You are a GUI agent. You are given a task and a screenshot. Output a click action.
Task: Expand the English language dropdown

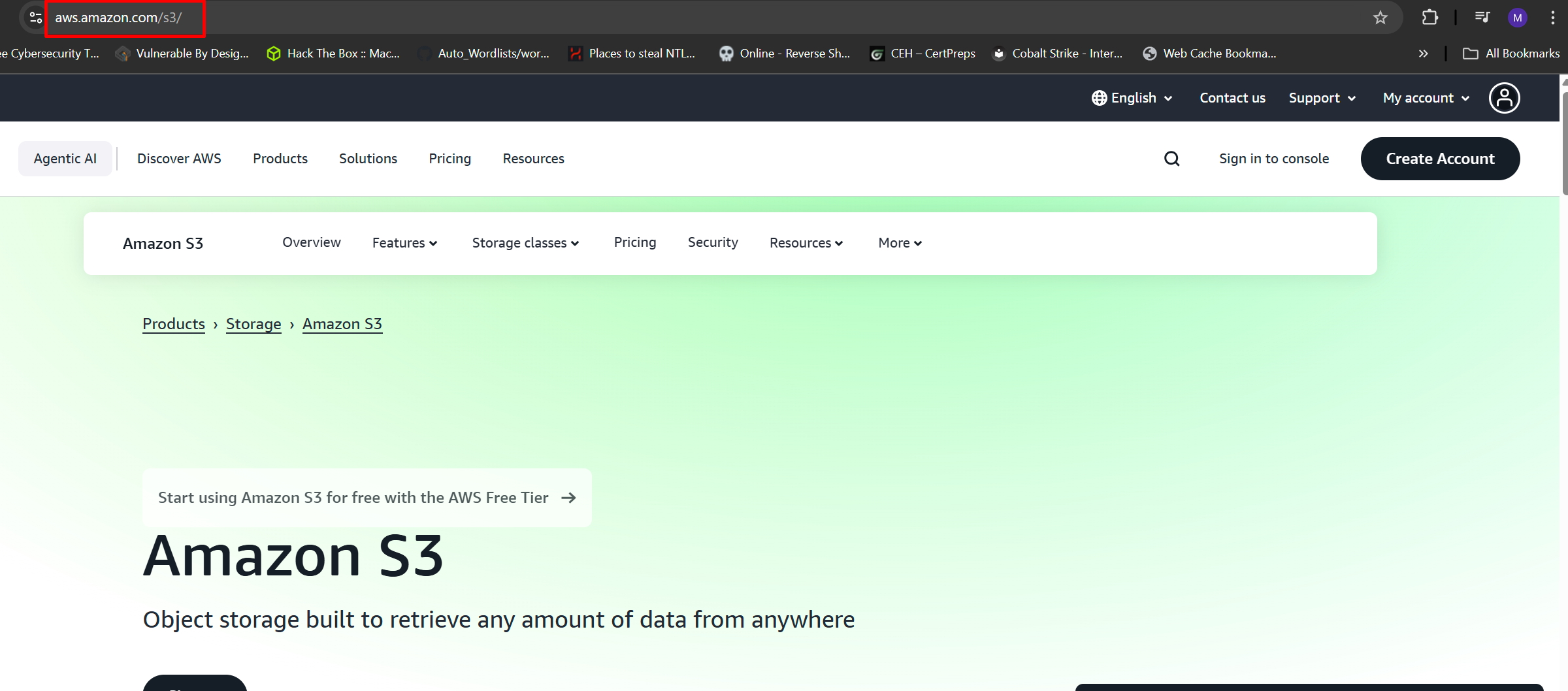pyautogui.click(x=1132, y=98)
